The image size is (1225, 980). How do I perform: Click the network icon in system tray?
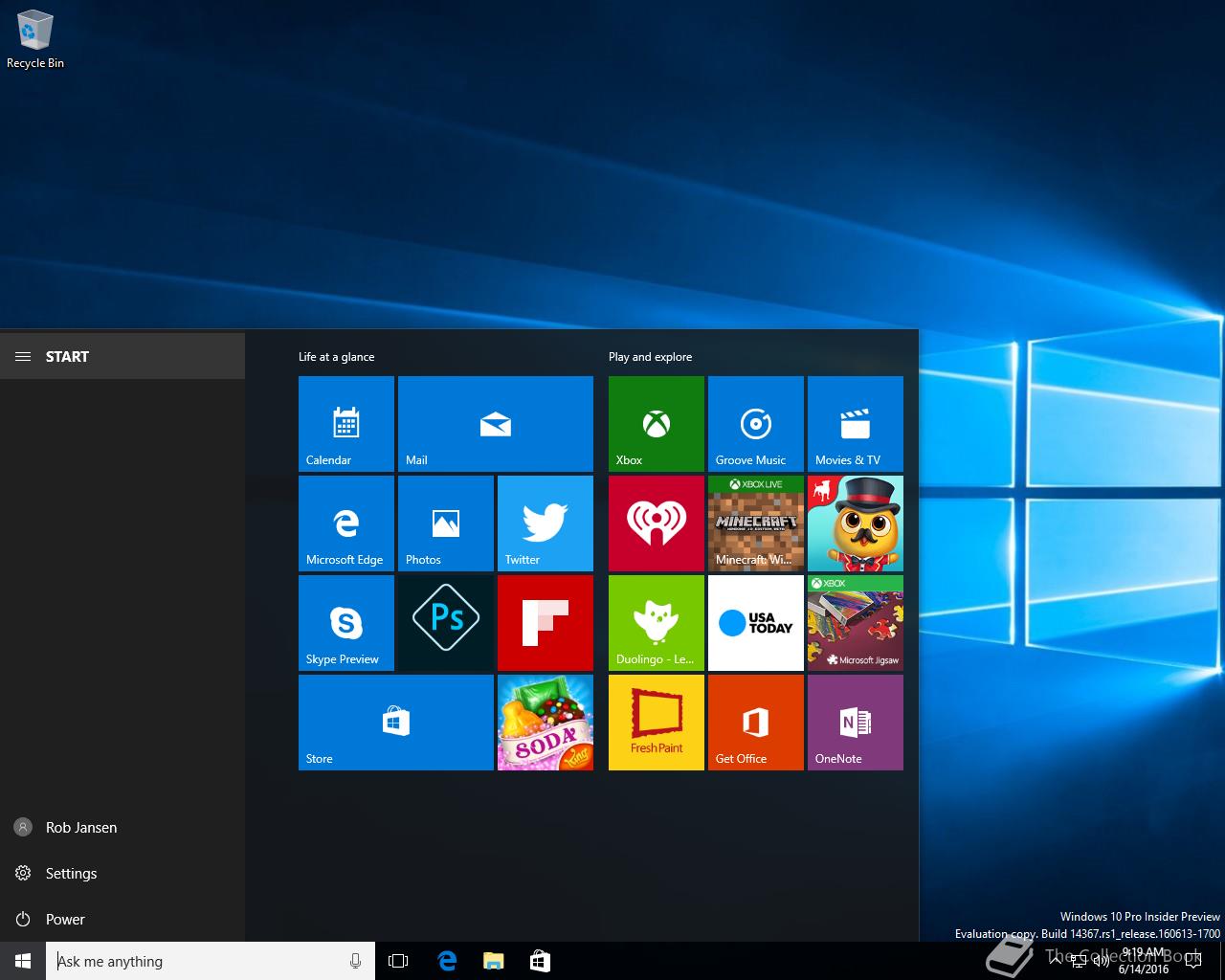(1078, 961)
